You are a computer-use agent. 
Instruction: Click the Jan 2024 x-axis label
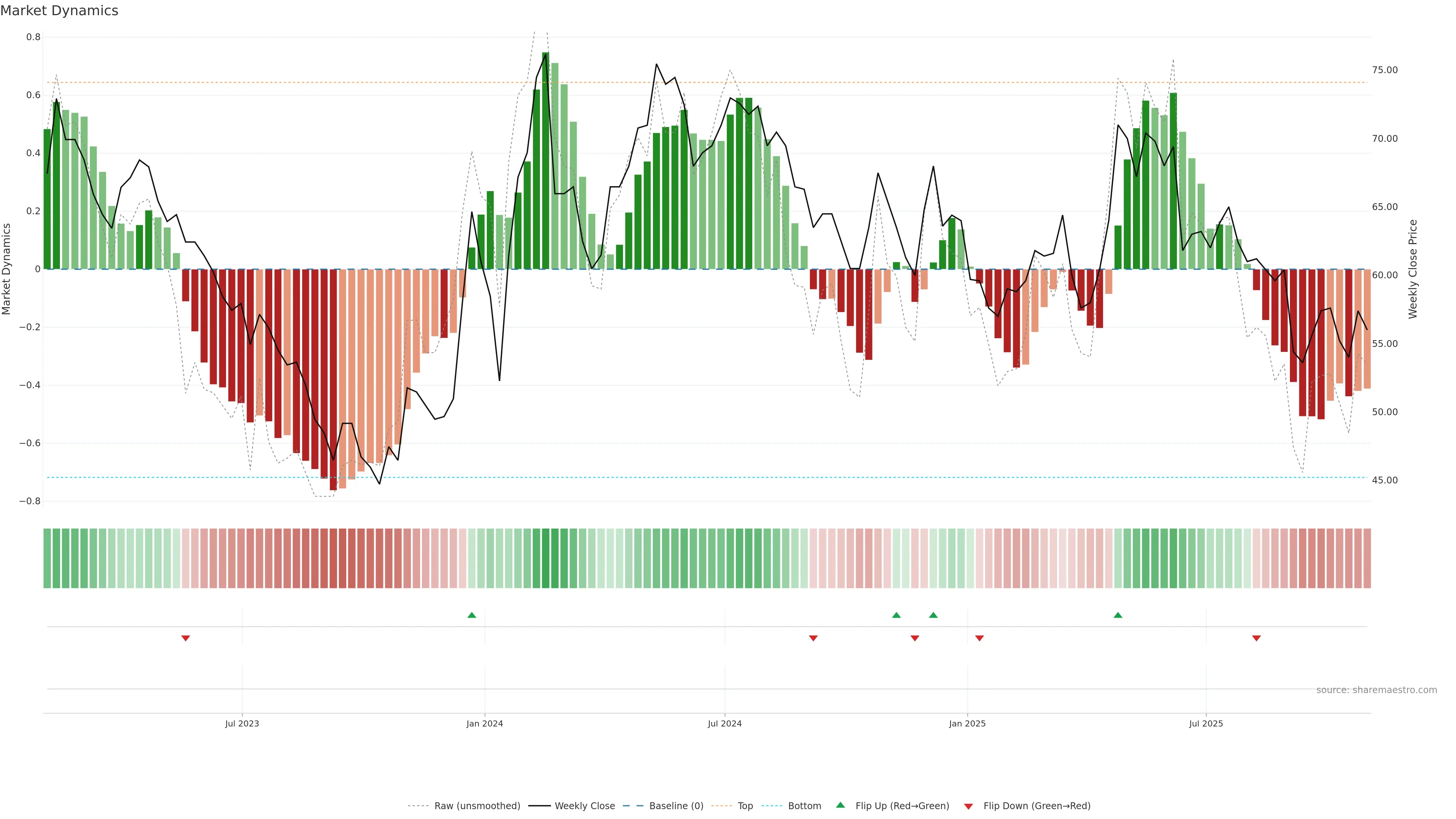[485, 723]
